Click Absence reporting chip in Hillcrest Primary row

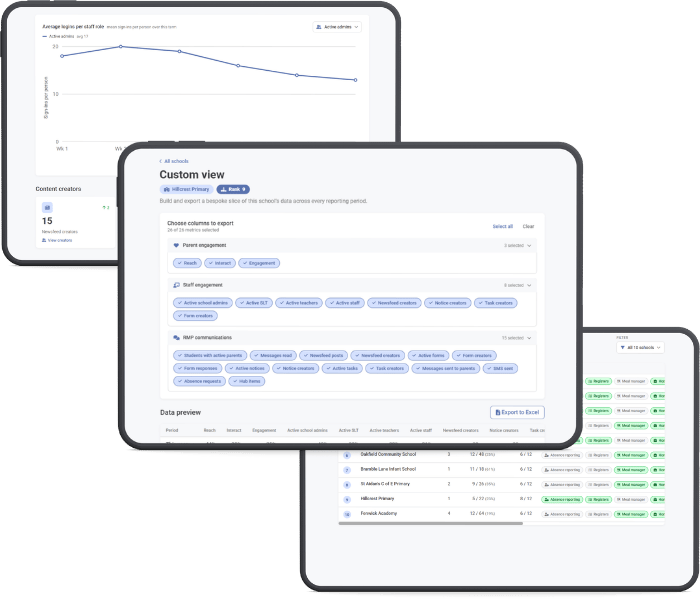pyautogui.click(x=562, y=500)
